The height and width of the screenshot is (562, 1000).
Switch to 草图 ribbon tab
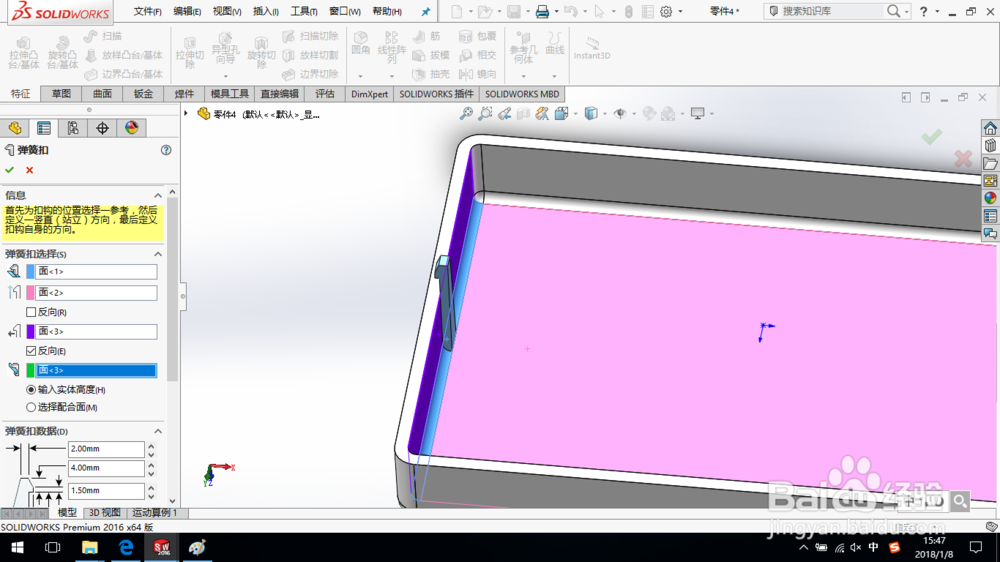point(61,94)
